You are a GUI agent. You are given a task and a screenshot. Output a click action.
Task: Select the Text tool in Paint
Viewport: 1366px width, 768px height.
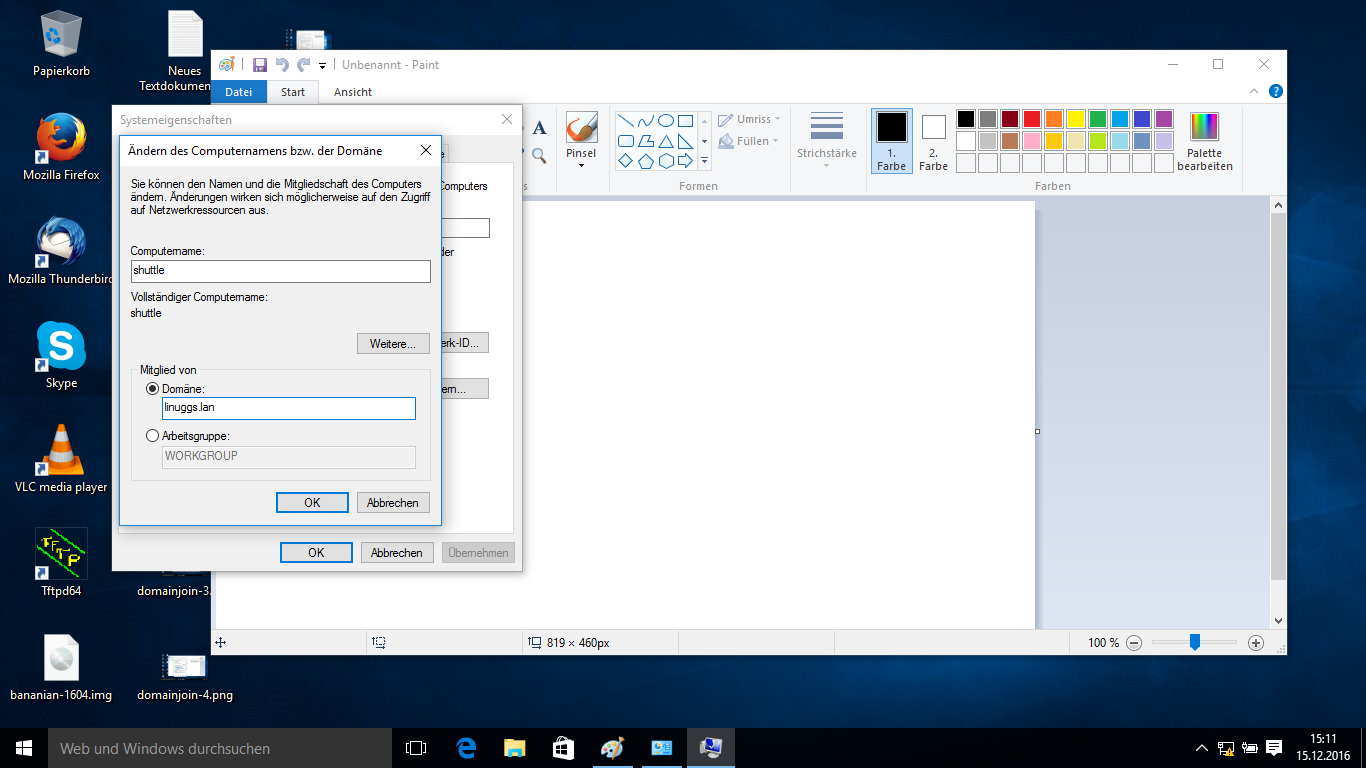point(539,128)
